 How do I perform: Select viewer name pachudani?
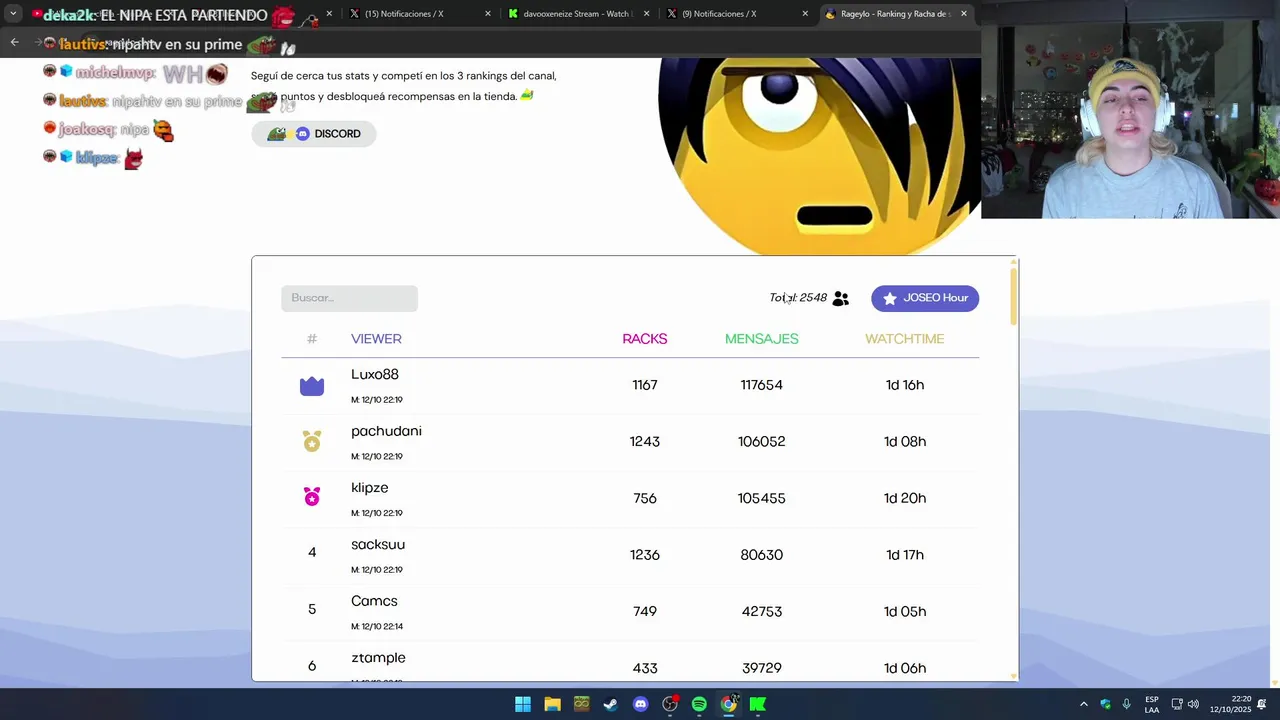pos(386,431)
